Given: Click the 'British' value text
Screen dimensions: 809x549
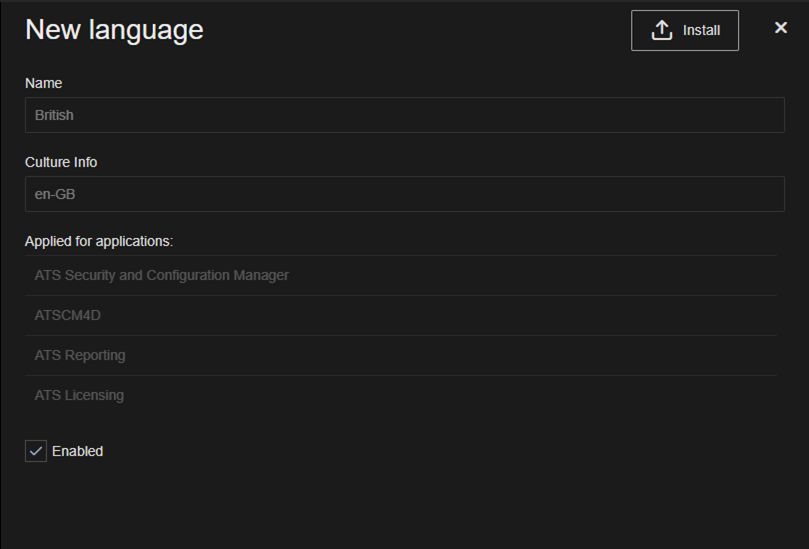Looking at the screenshot, I should coord(54,115).
